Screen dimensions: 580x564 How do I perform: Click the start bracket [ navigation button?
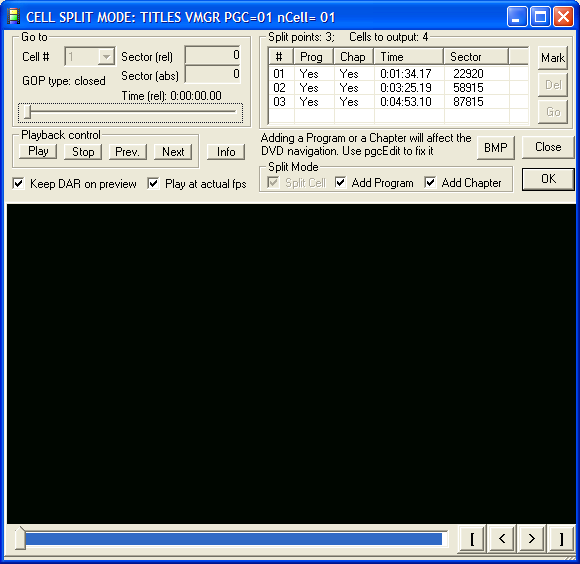tap(472, 538)
